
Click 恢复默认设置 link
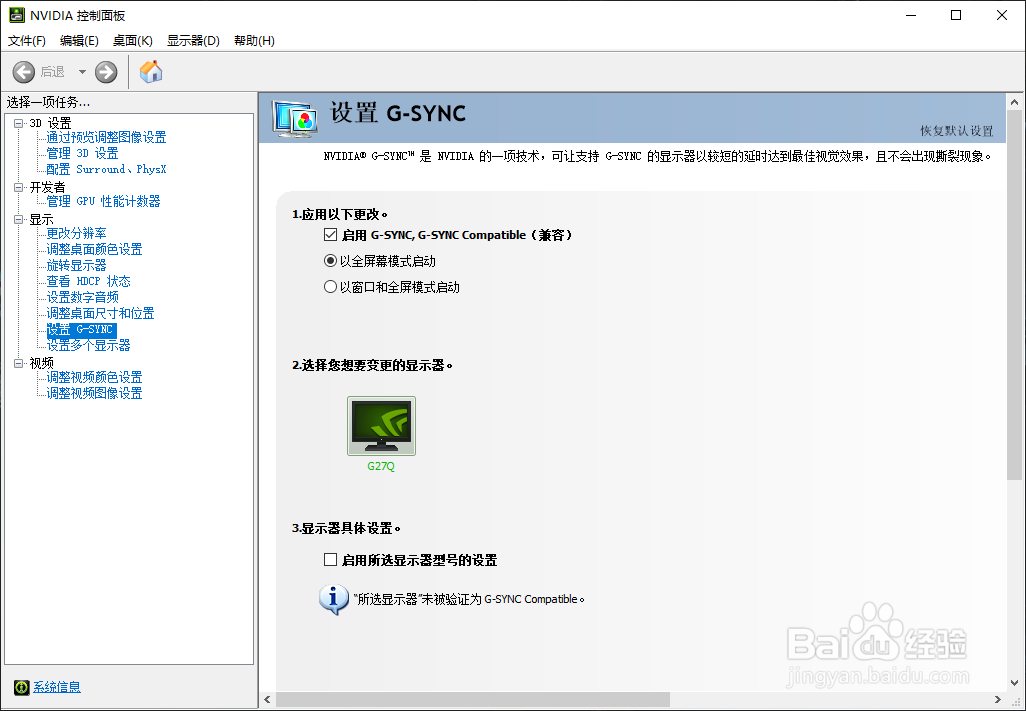coord(957,131)
